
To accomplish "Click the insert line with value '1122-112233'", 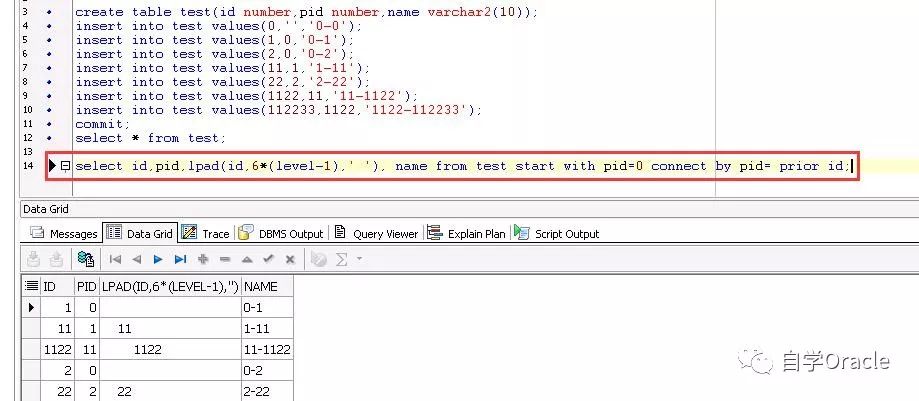I will [278, 110].
